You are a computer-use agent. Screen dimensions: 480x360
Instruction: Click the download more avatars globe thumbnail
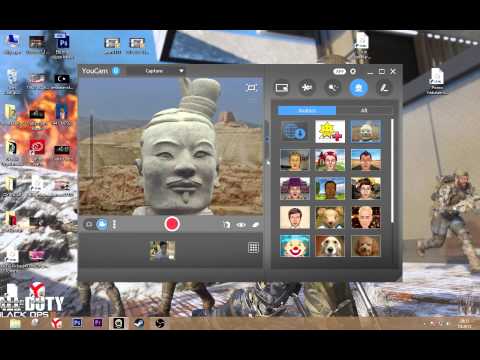coord(295,131)
